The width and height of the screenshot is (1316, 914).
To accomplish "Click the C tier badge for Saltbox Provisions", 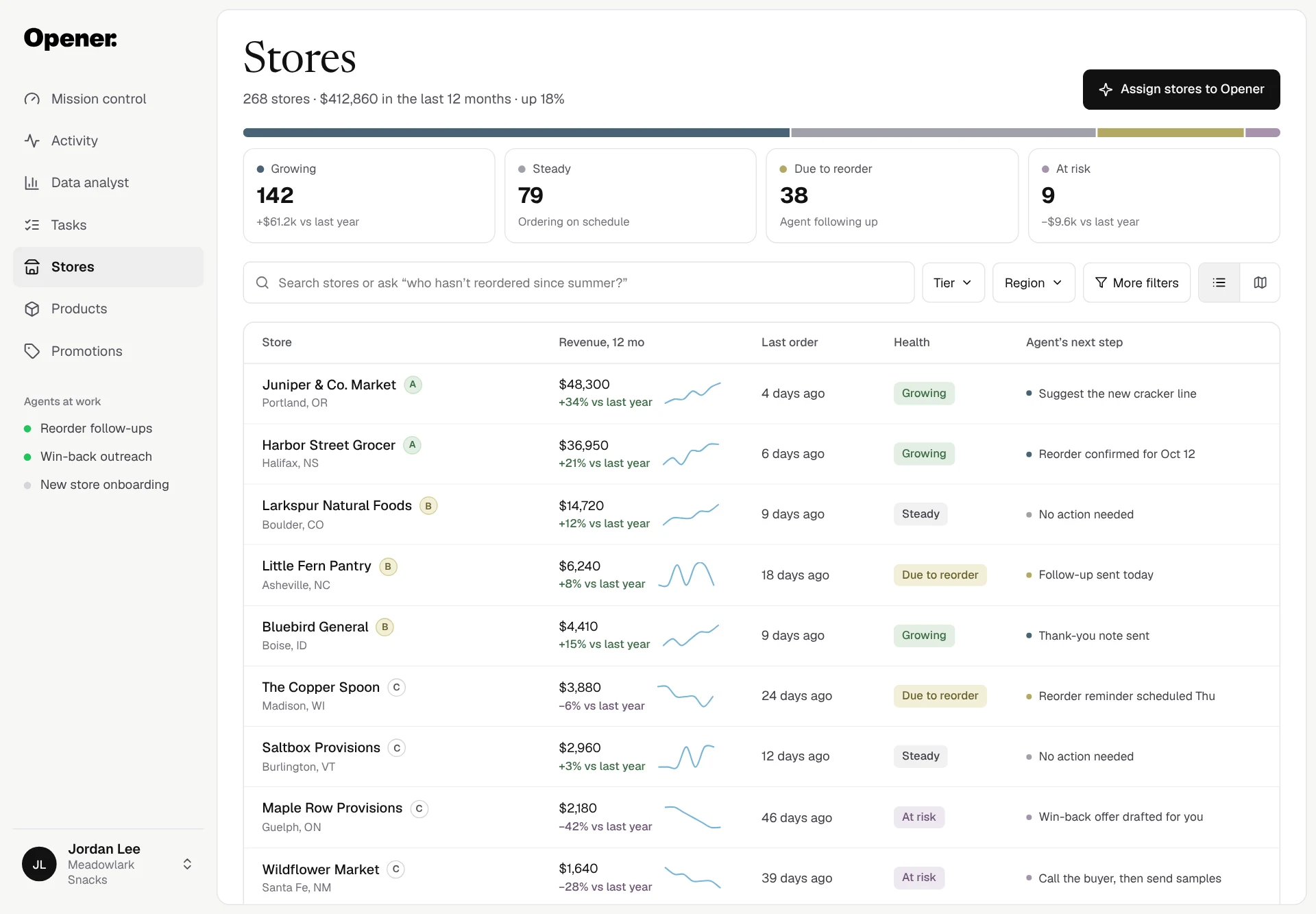I will tap(397, 748).
